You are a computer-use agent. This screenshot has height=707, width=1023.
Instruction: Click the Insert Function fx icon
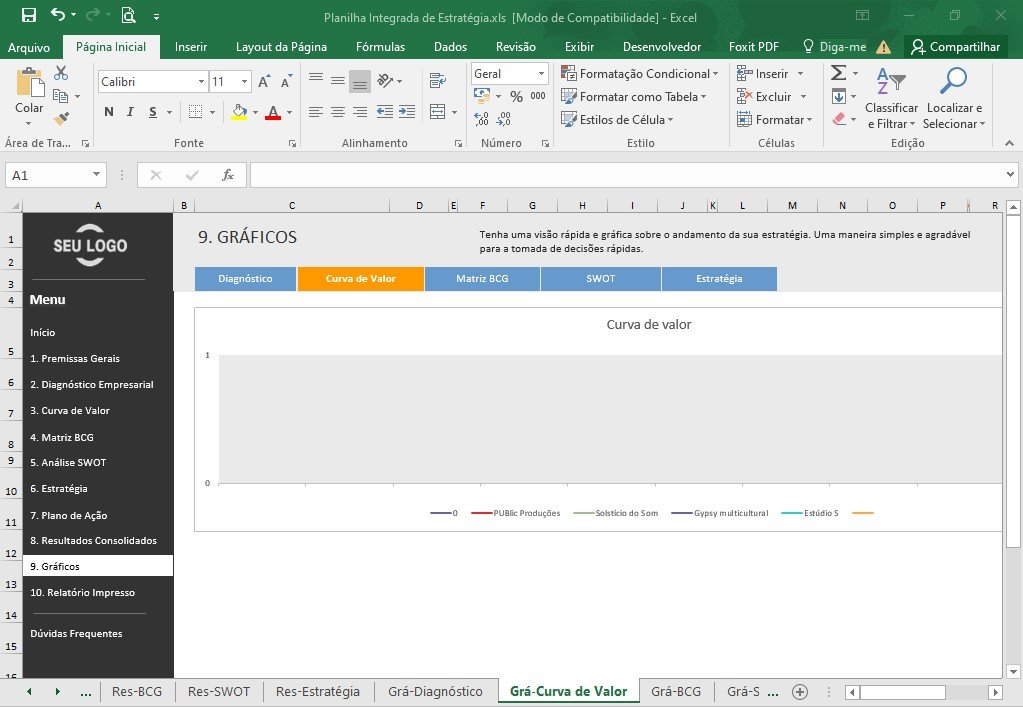point(228,175)
